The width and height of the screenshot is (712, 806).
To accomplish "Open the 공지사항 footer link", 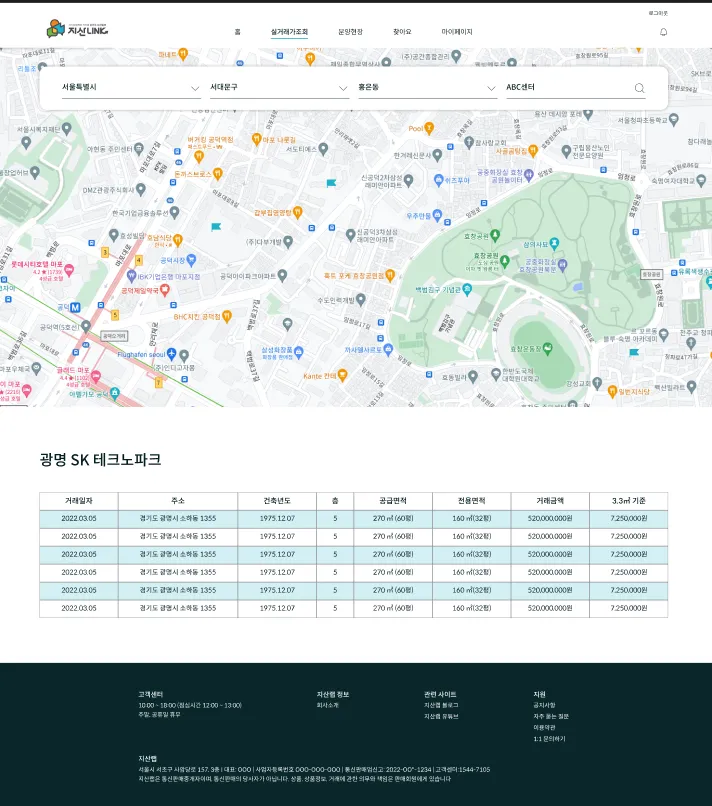I will click(x=545, y=705).
